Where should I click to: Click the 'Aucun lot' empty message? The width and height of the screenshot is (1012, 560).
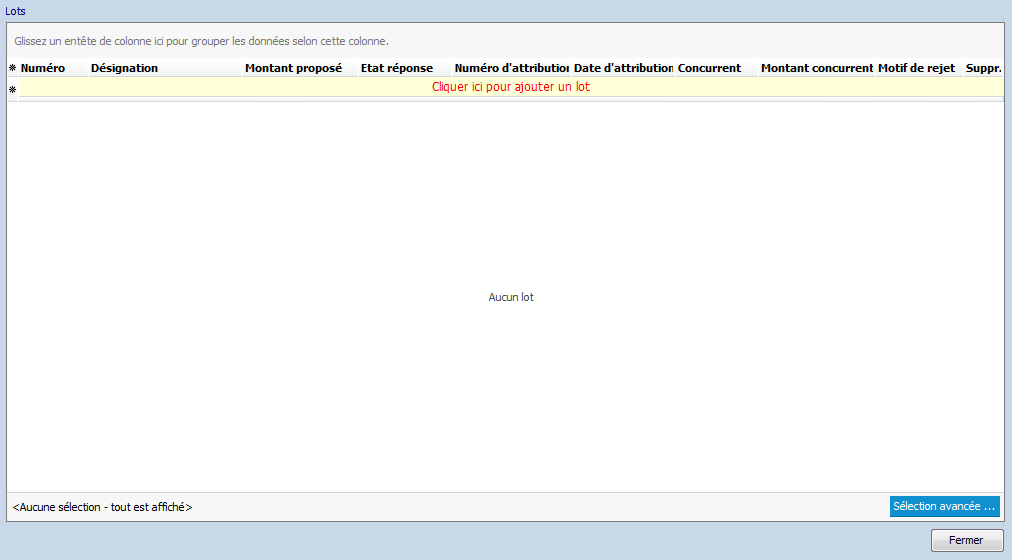(x=511, y=297)
